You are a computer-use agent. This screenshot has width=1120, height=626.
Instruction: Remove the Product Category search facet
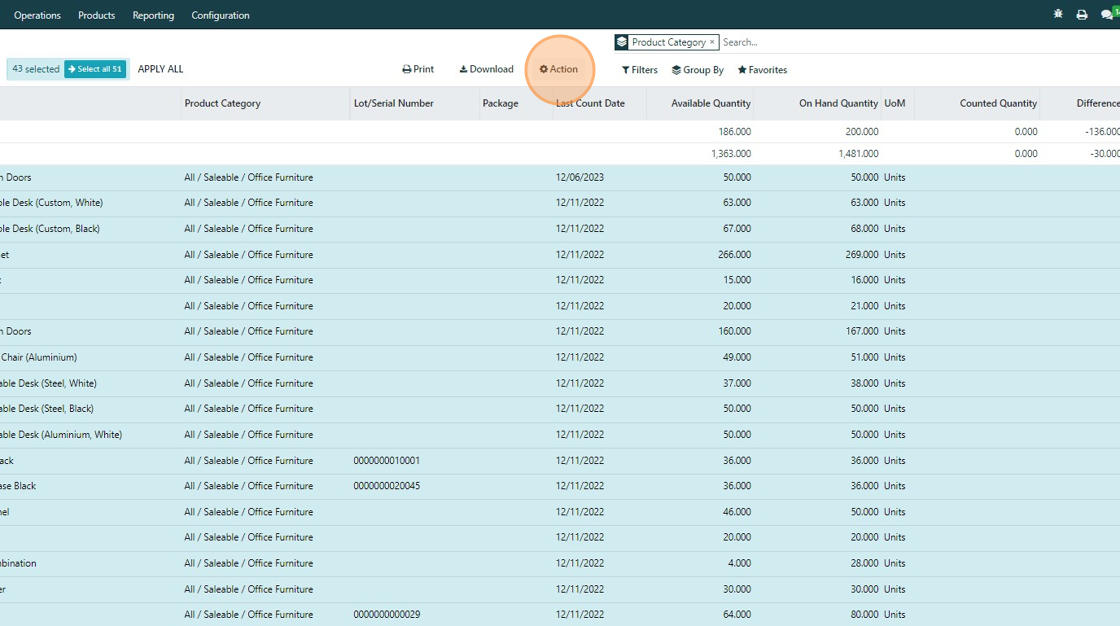(712, 42)
